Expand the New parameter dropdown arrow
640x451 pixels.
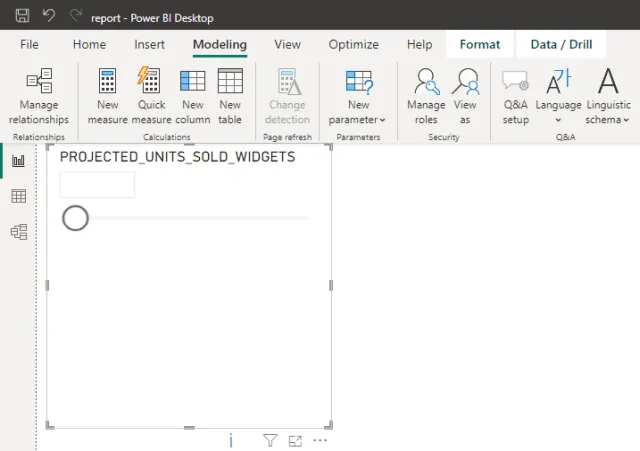382,120
